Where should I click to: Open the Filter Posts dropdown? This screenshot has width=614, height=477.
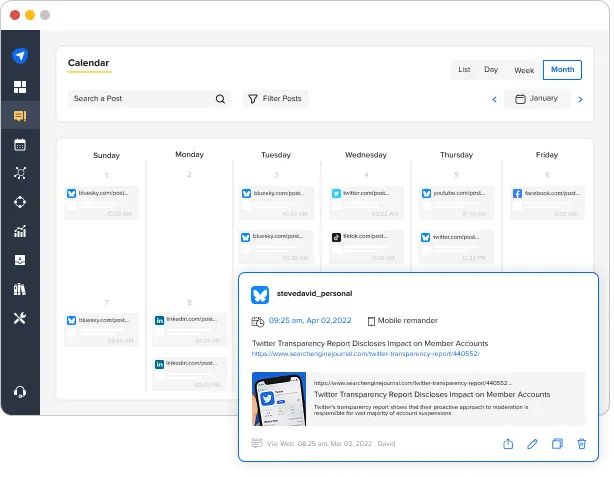(x=275, y=99)
